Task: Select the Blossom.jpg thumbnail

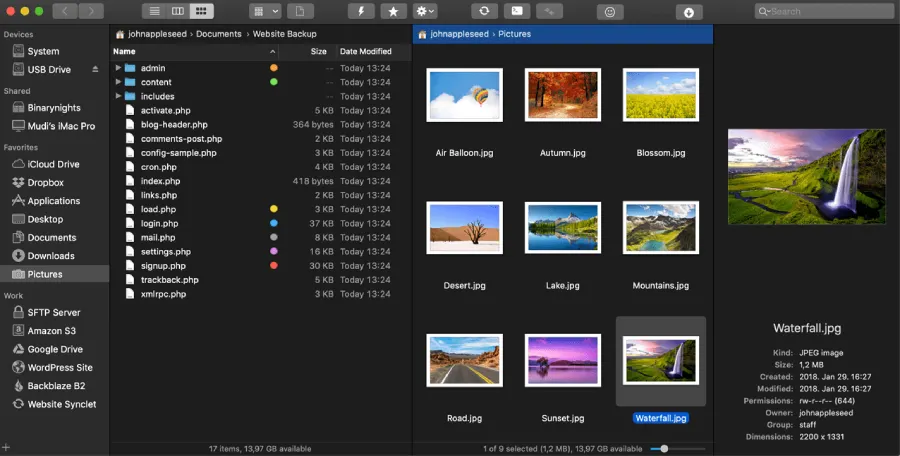Action: click(661, 95)
